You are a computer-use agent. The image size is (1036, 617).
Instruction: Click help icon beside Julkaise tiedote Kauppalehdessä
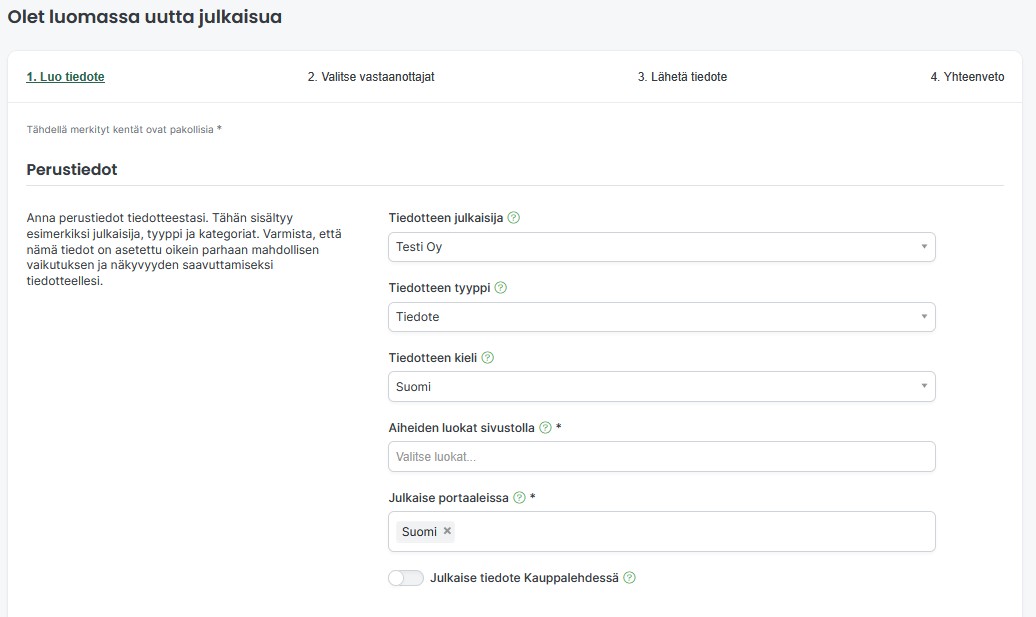[630, 577]
